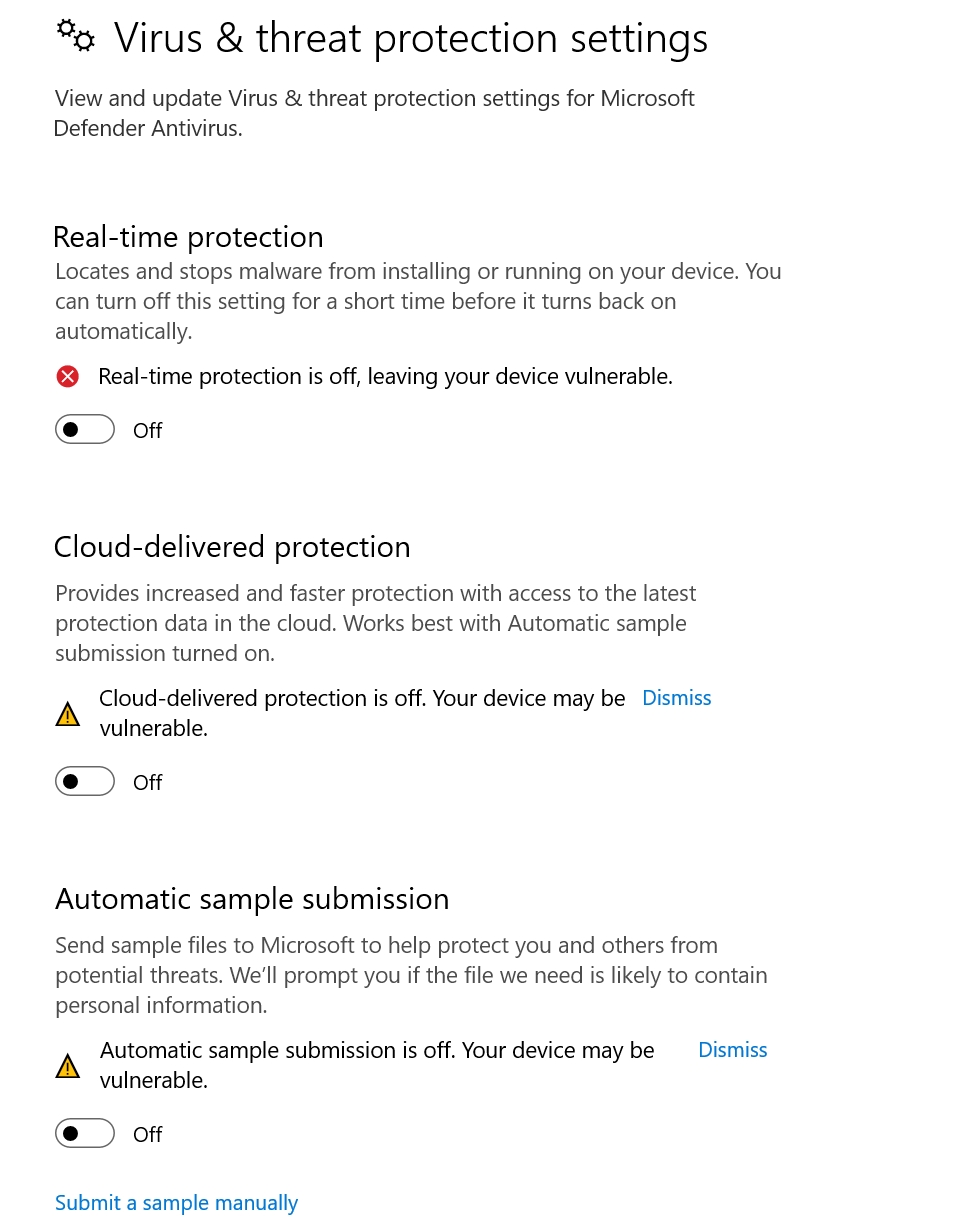Turn on the Real-time protection toggle
Viewport: 970px width, 1230px height.
coord(85,430)
